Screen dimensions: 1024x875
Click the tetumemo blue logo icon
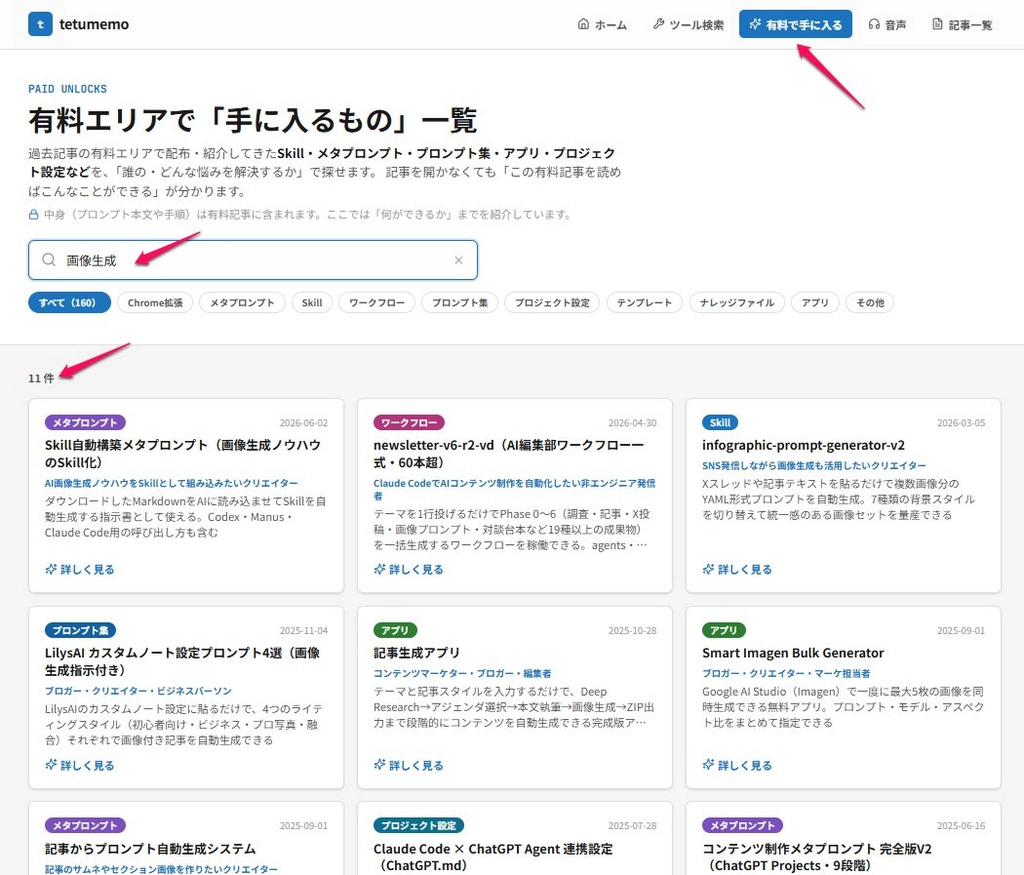coord(40,24)
